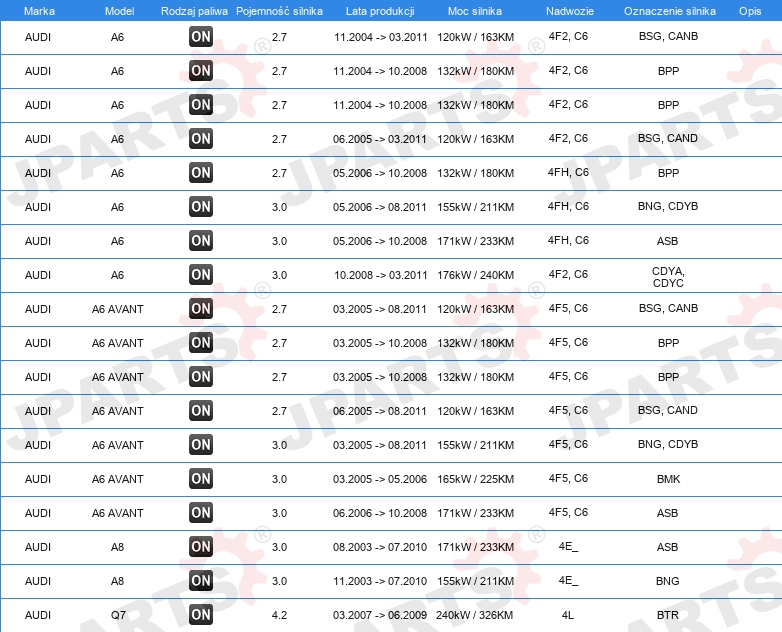Select the 4L body cell
The width and height of the screenshot is (782, 632).
tap(568, 615)
